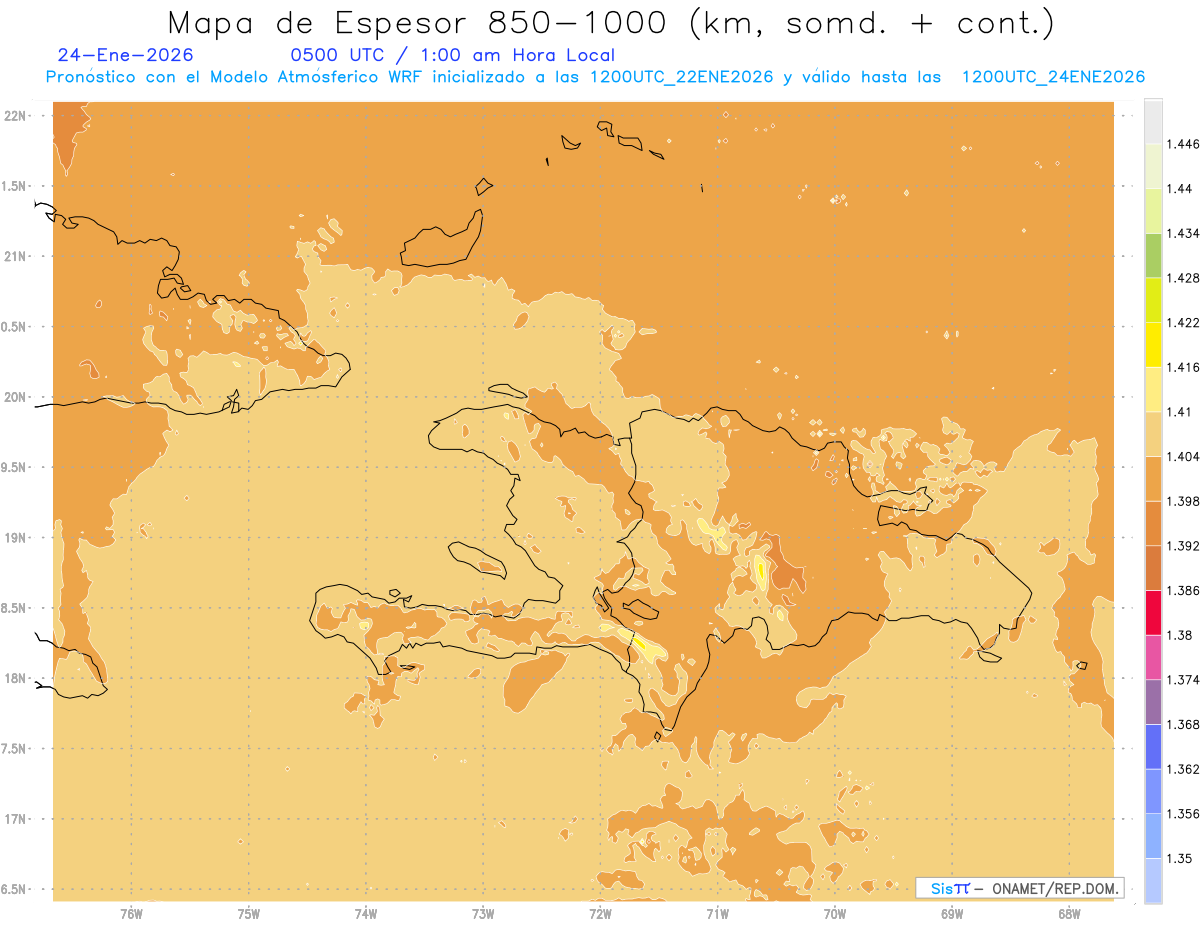Click the '1.392' colorbar value
Image resolution: width=1200 pixels, height=927 pixels.
pyautogui.click(x=1184, y=546)
